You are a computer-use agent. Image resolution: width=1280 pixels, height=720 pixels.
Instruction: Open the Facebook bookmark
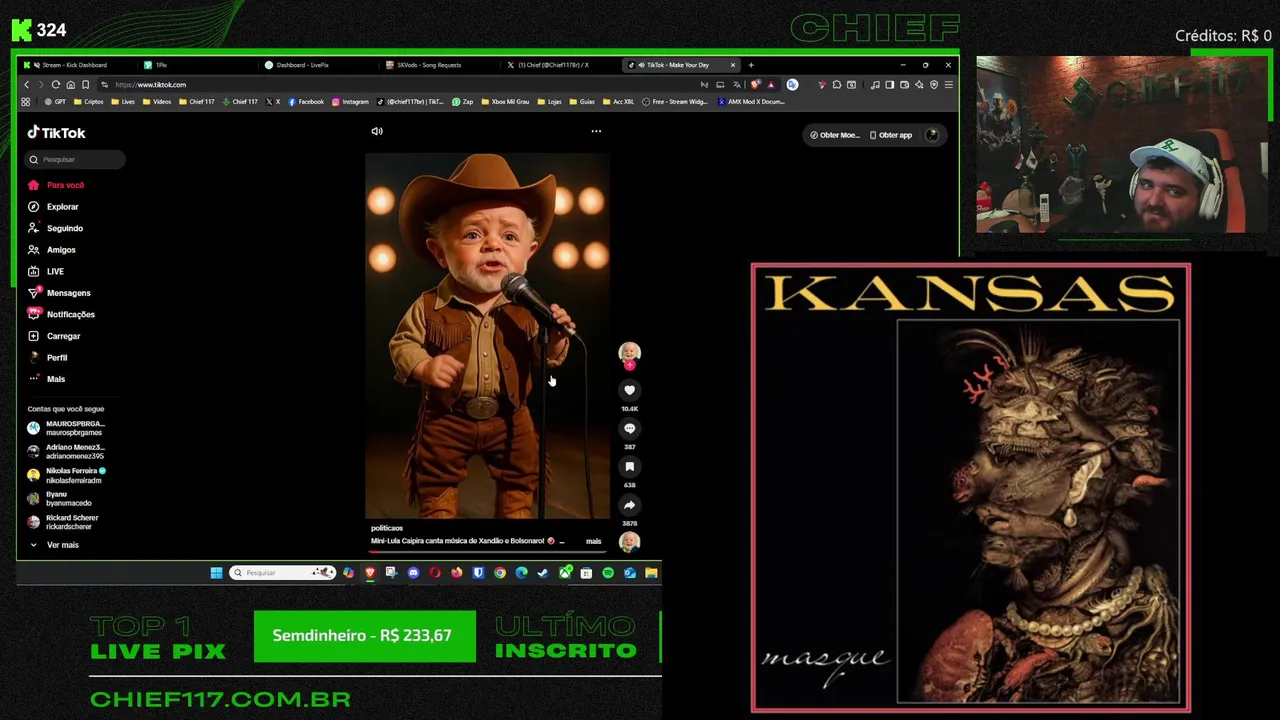(306, 102)
